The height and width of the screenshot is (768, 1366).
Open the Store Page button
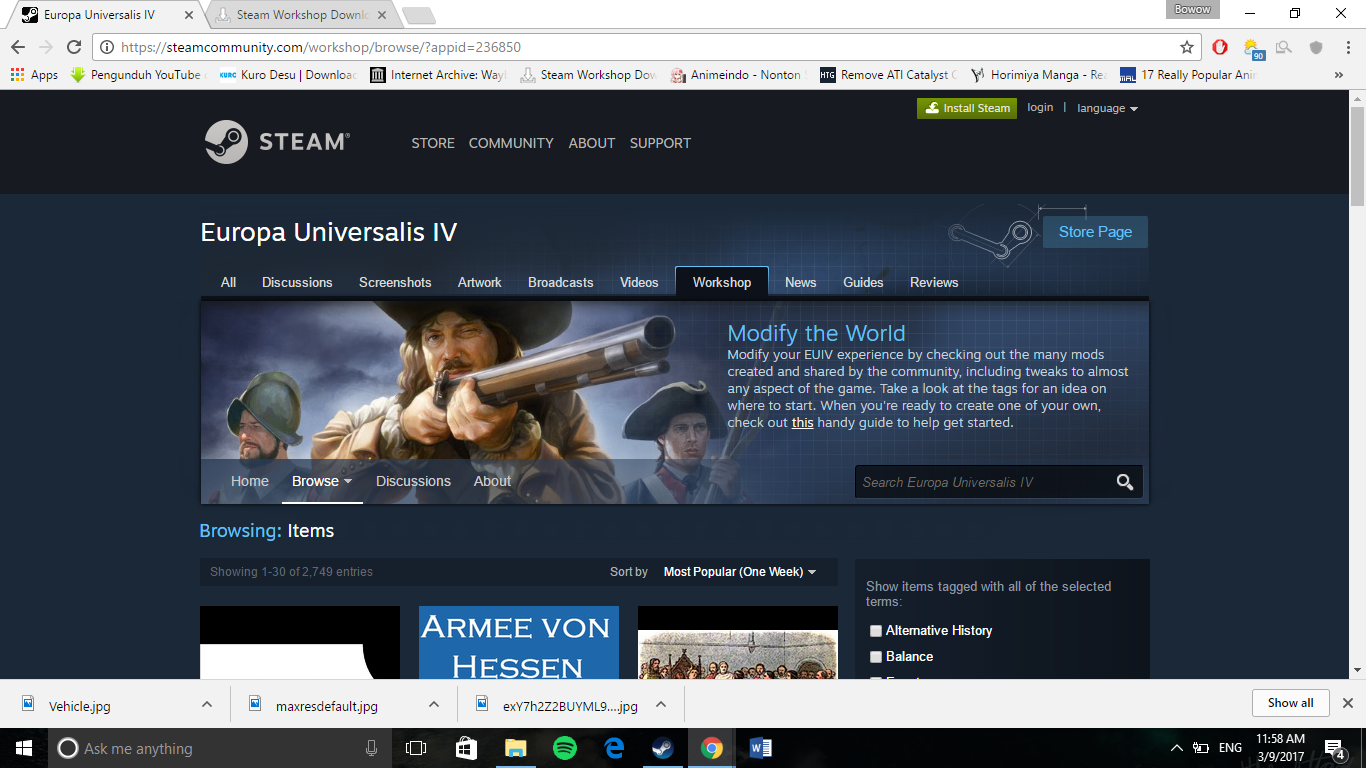tap(1095, 232)
